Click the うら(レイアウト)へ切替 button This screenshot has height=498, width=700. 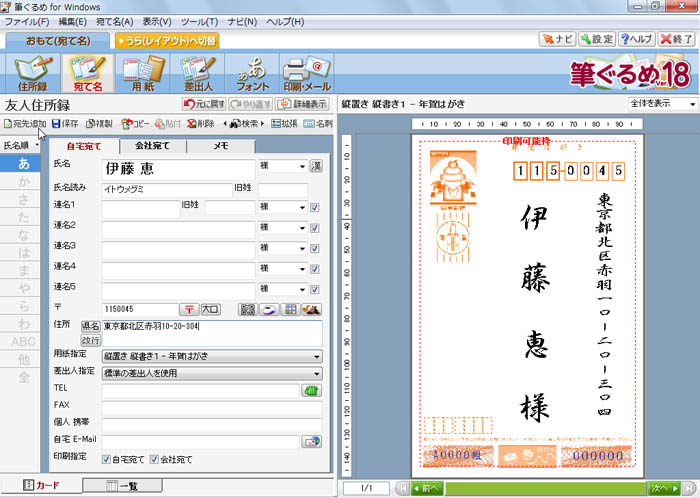(x=167, y=41)
